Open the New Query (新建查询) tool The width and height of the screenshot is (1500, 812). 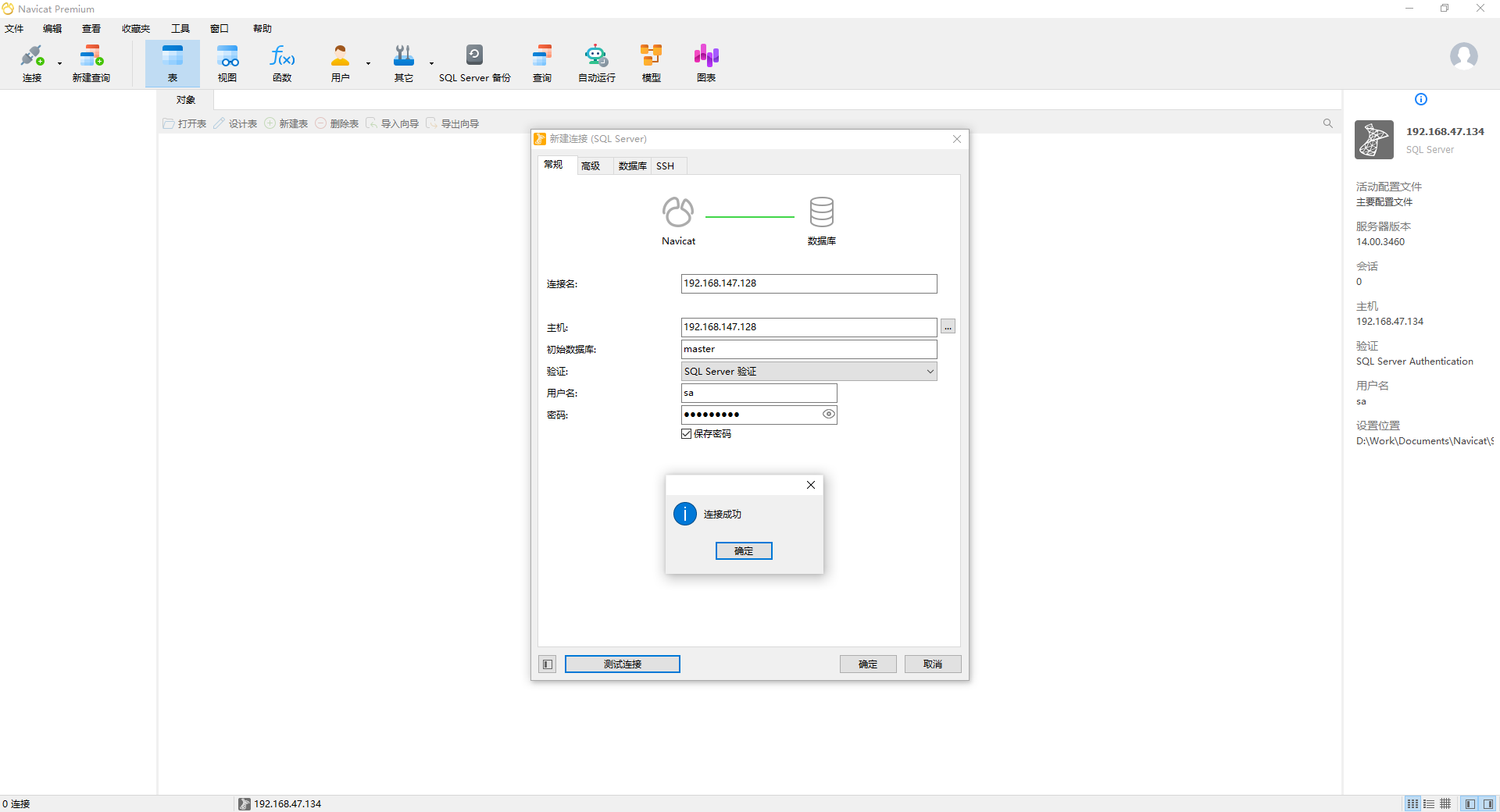91,63
